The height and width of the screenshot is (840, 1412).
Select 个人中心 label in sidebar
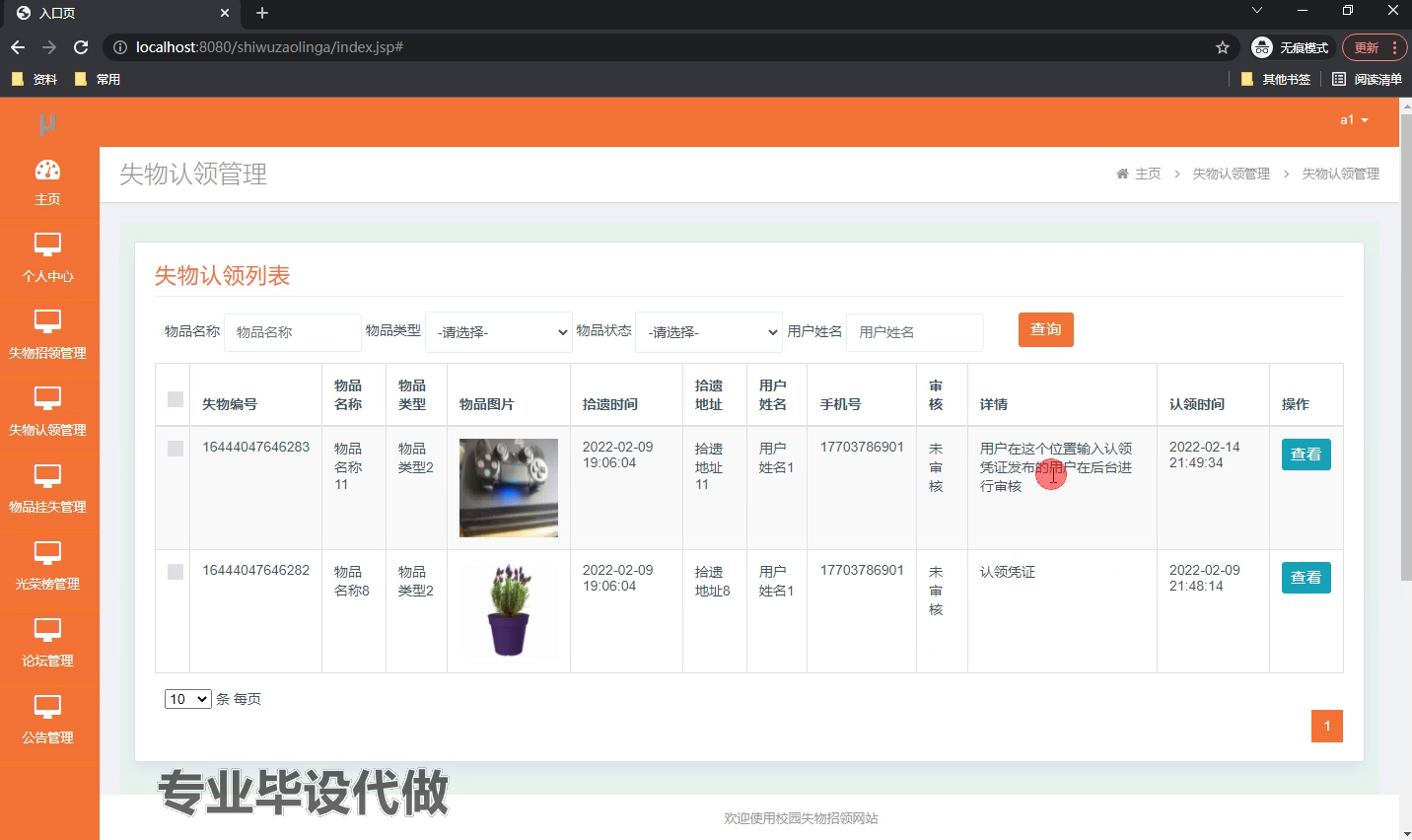pos(47,276)
